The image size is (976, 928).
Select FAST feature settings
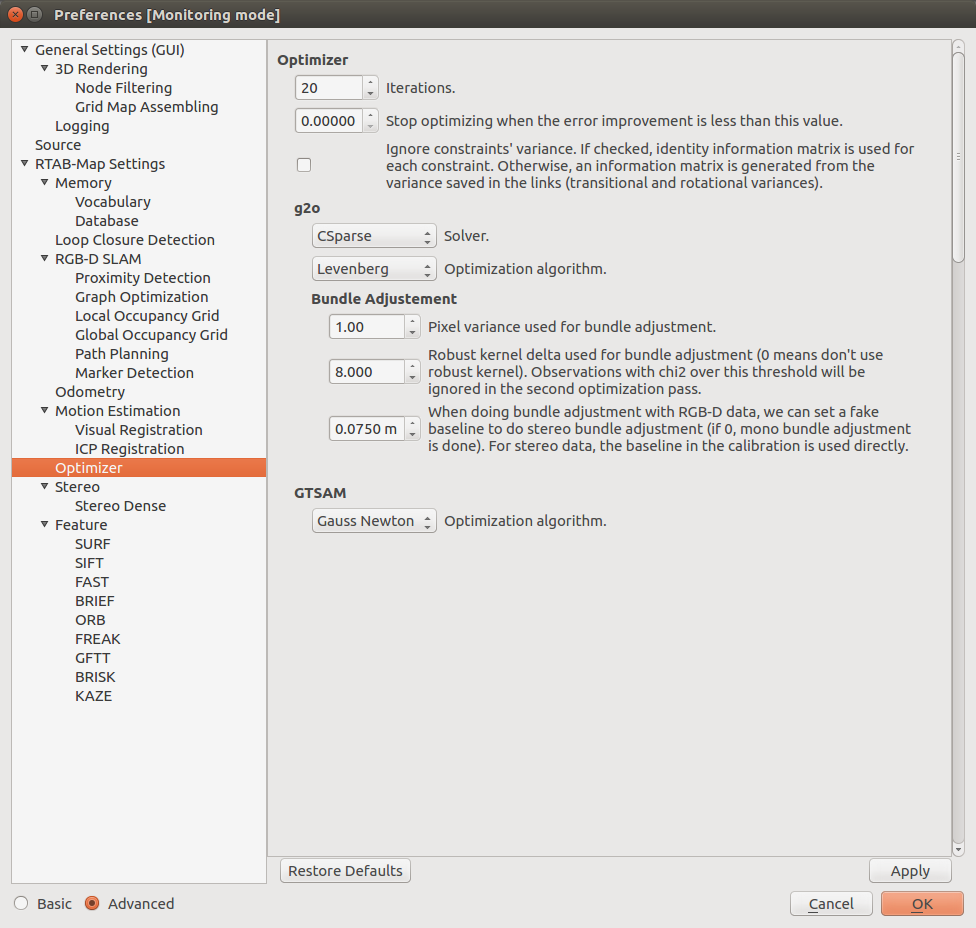[92, 582]
